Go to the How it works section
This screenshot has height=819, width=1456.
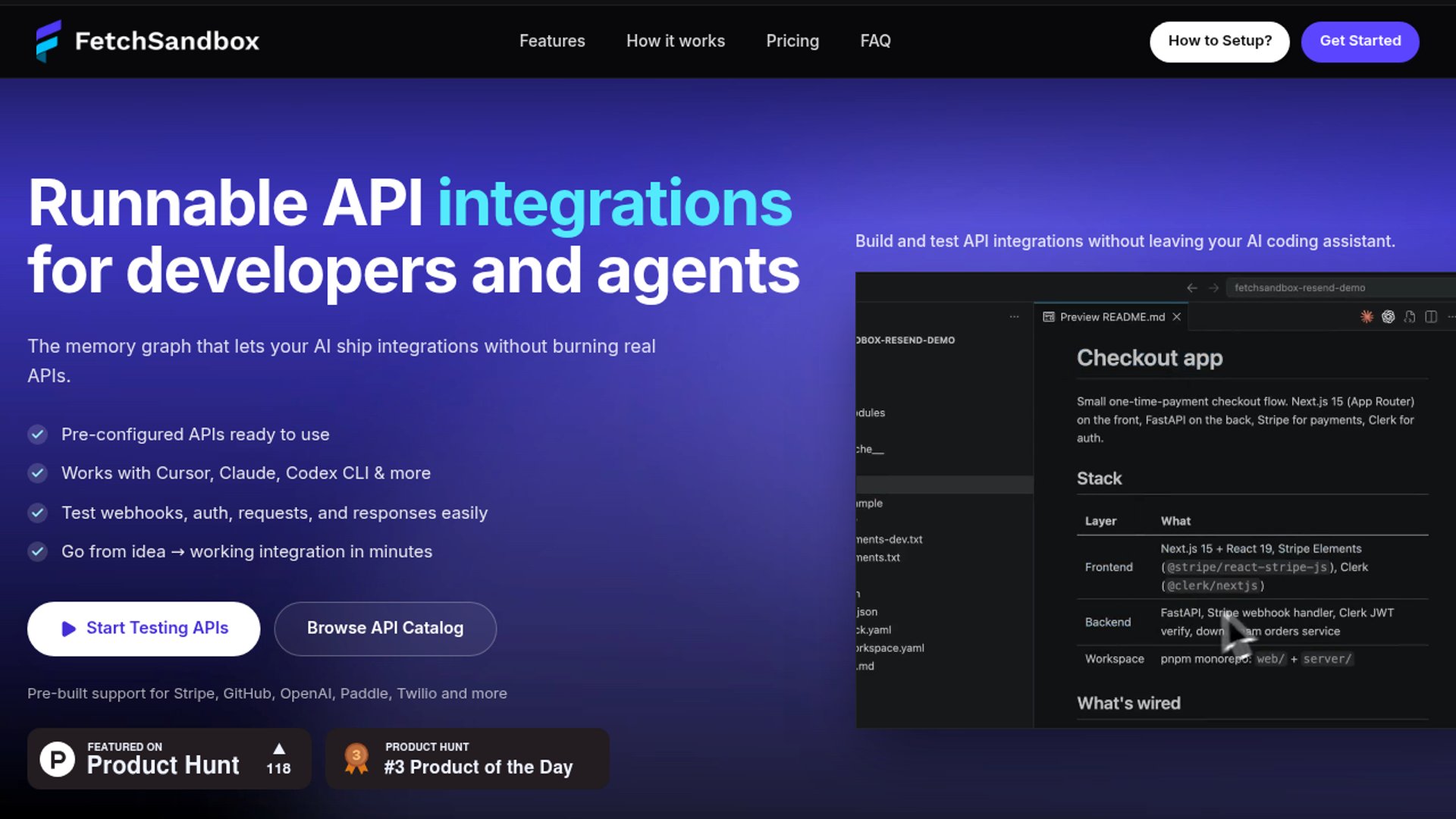pos(676,41)
